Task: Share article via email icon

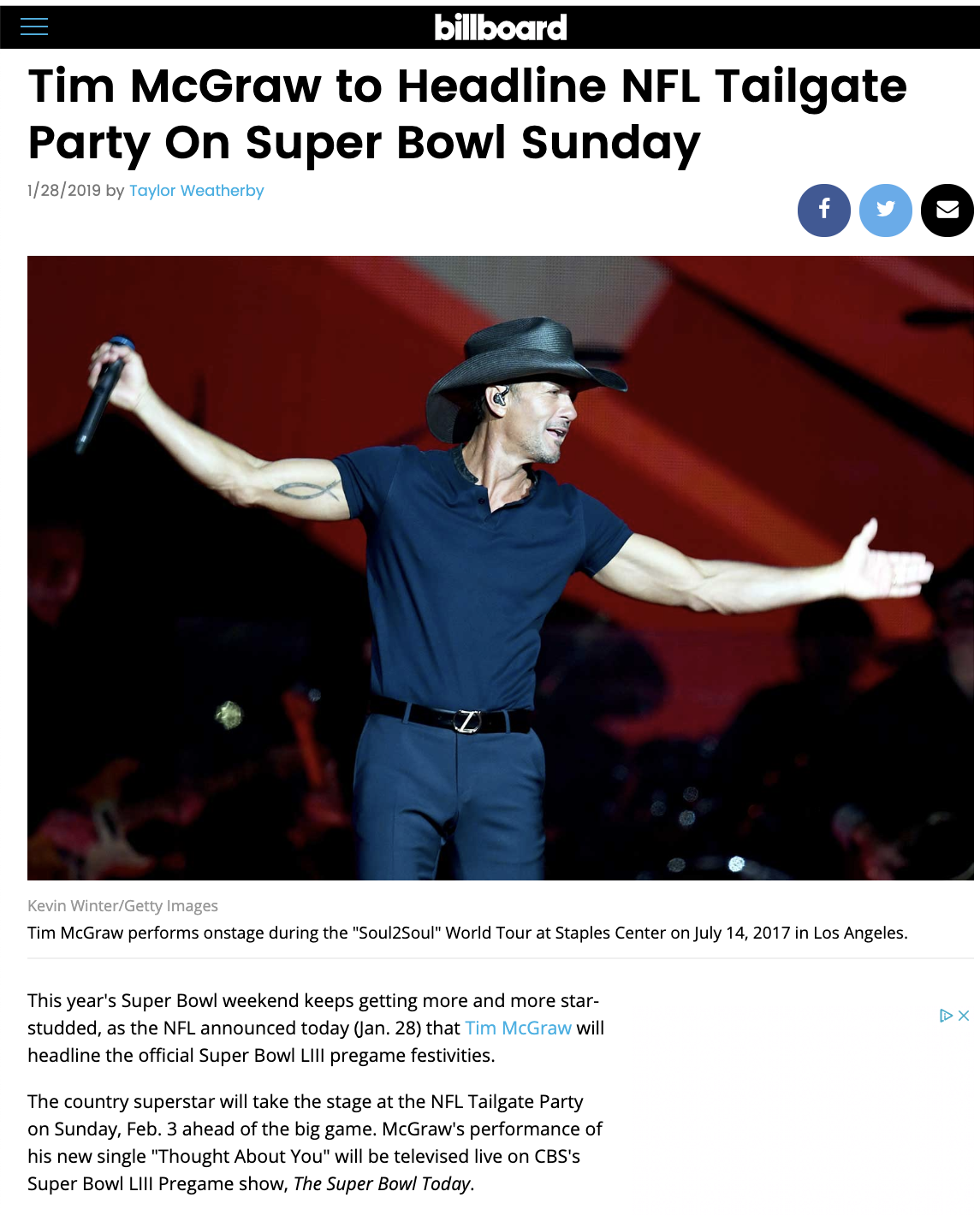Action: coord(947,210)
